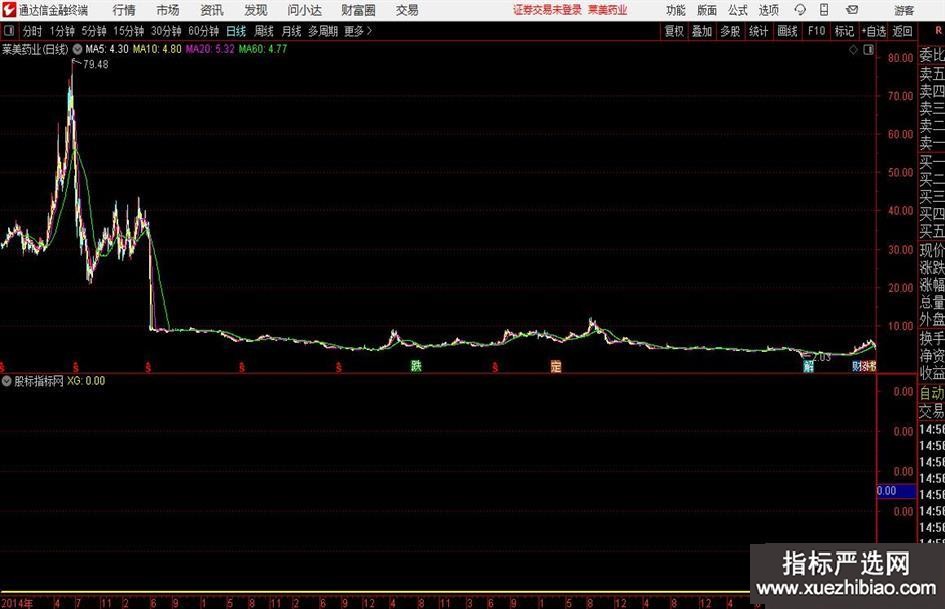Click the MA10: 4.80 indicator label

pyautogui.click(x=157, y=49)
